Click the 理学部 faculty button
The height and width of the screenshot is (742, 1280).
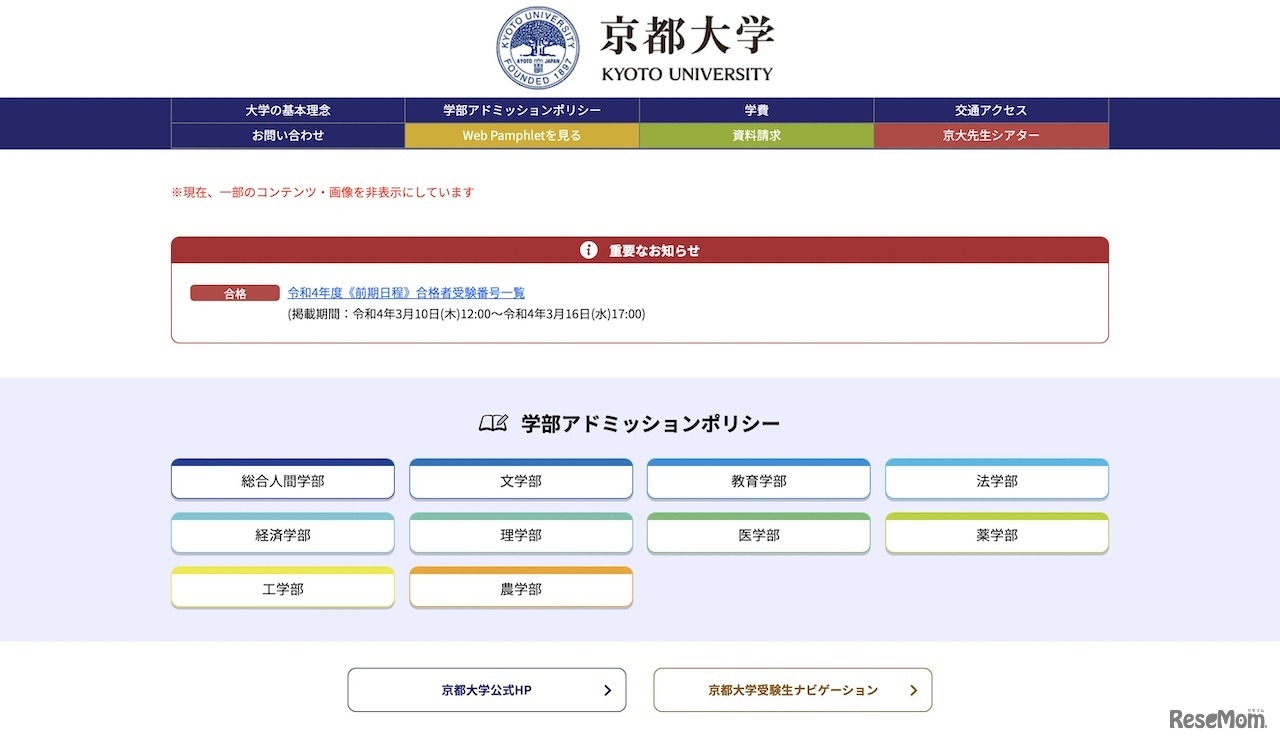coord(521,533)
